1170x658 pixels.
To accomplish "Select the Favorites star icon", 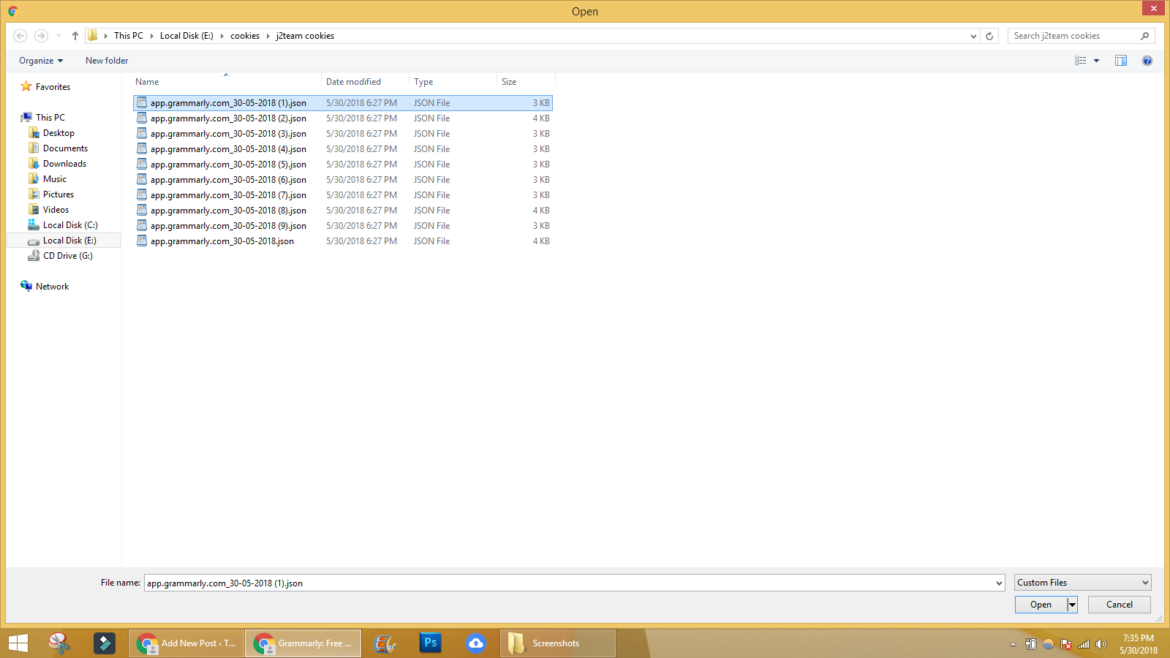I will pos(26,87).
